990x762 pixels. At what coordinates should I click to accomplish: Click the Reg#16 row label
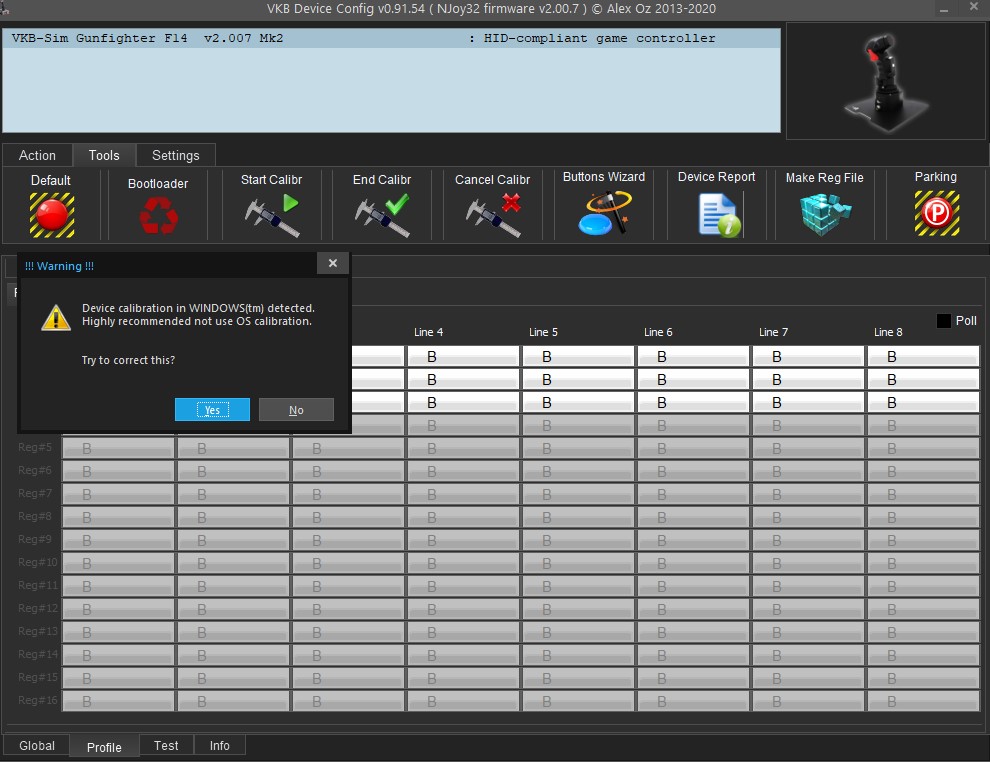pos(38,701)
